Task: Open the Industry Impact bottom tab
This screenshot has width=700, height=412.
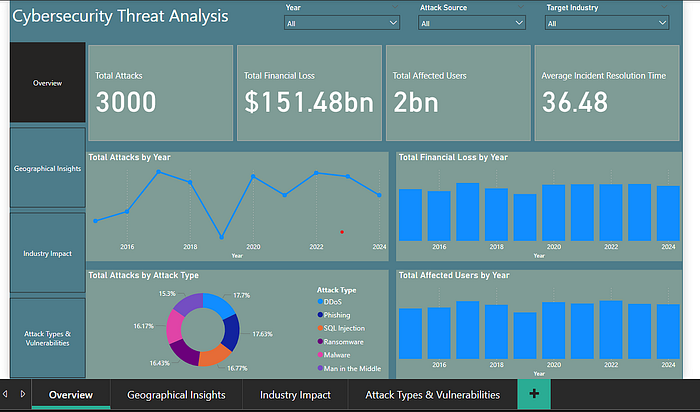Action: coord(293,395)
